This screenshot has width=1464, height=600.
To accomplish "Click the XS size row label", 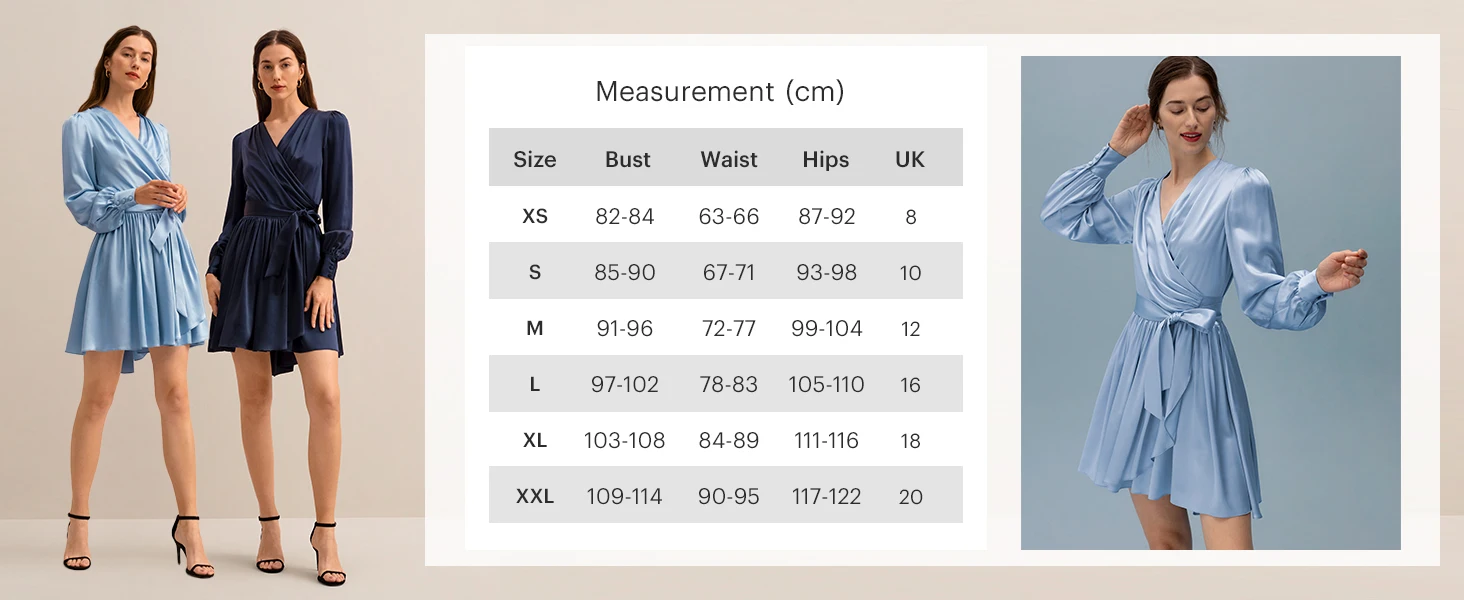I will (x=535, y=216).
